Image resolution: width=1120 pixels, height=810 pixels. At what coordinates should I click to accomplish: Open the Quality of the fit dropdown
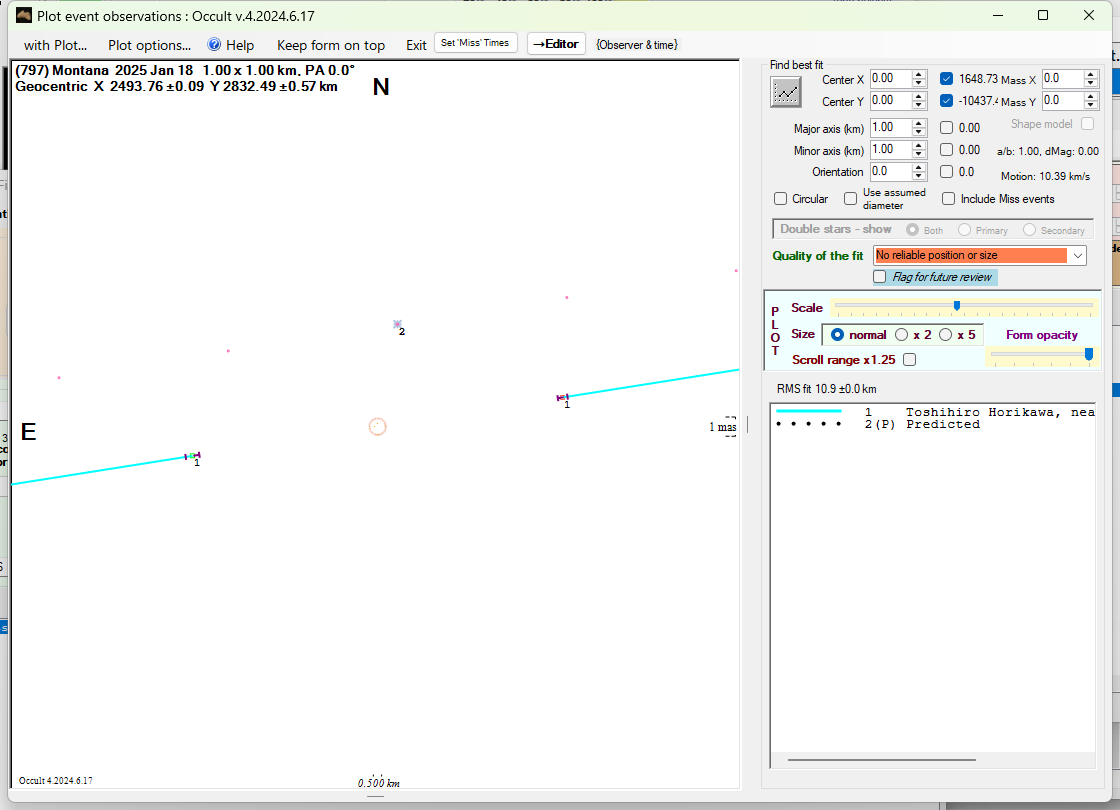click(1077, 256)
